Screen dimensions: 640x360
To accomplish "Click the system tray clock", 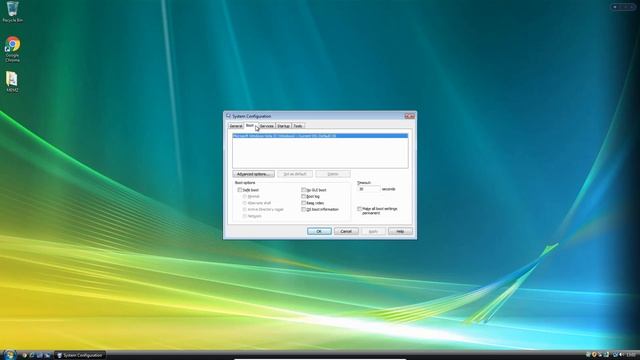I will click(x=632, y=355).
